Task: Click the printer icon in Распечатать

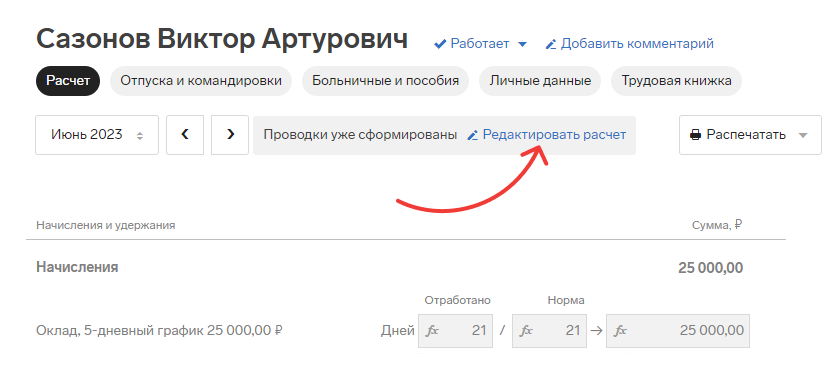Action: pos(695,135)
